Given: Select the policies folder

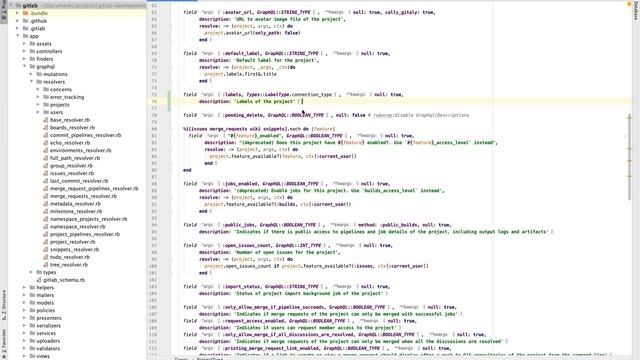Looking at the screenshot, I should (46, 311).
